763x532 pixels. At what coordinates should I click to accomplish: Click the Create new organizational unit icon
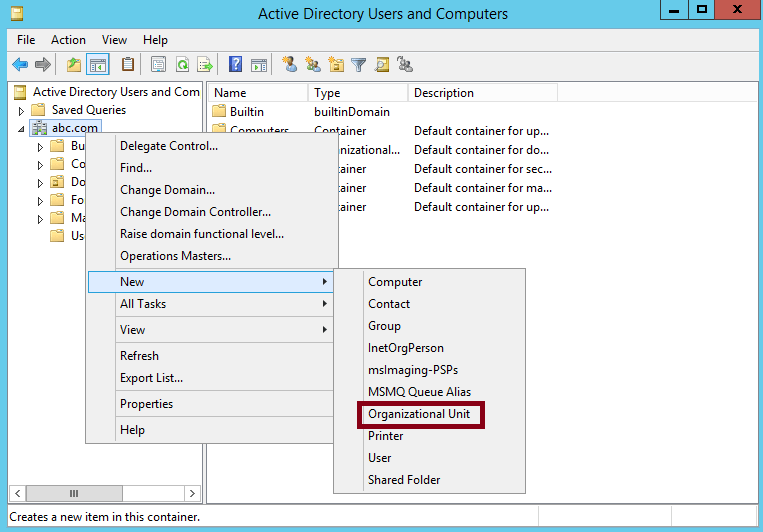(x=336, y=64)
